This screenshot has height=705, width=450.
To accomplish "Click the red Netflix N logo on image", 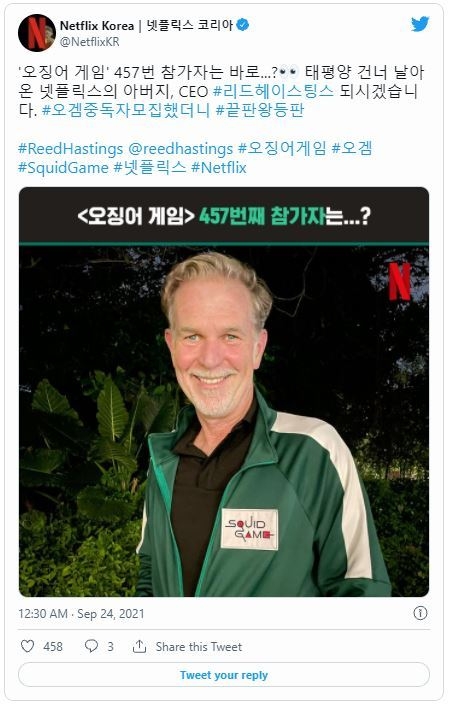I will coord(399,281).
